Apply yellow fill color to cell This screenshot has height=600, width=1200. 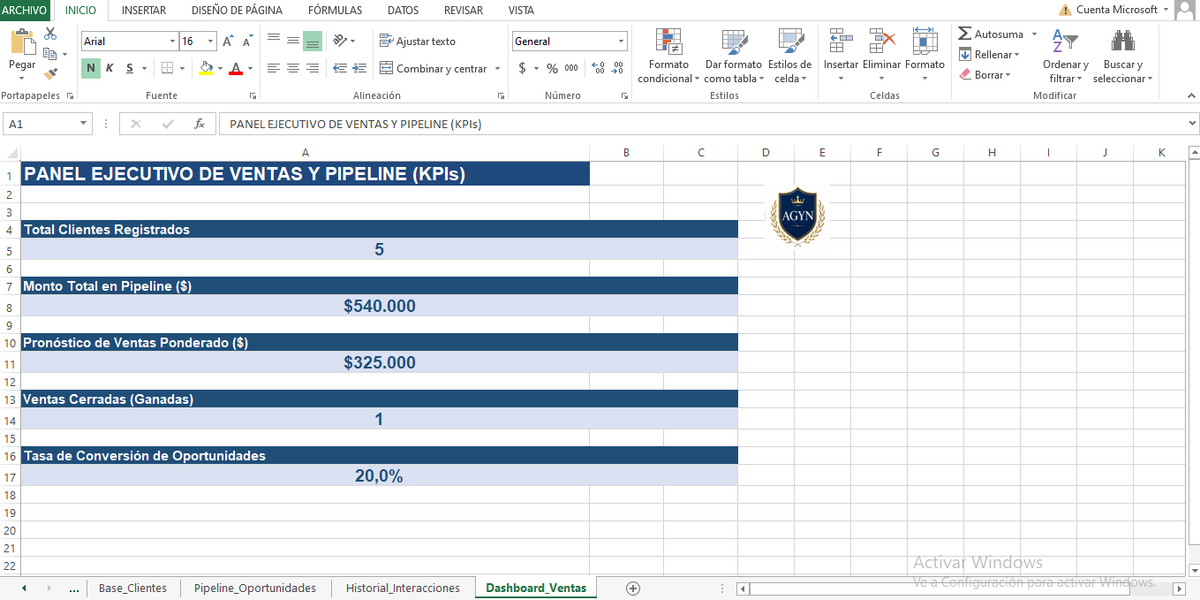tap(206, 68)
